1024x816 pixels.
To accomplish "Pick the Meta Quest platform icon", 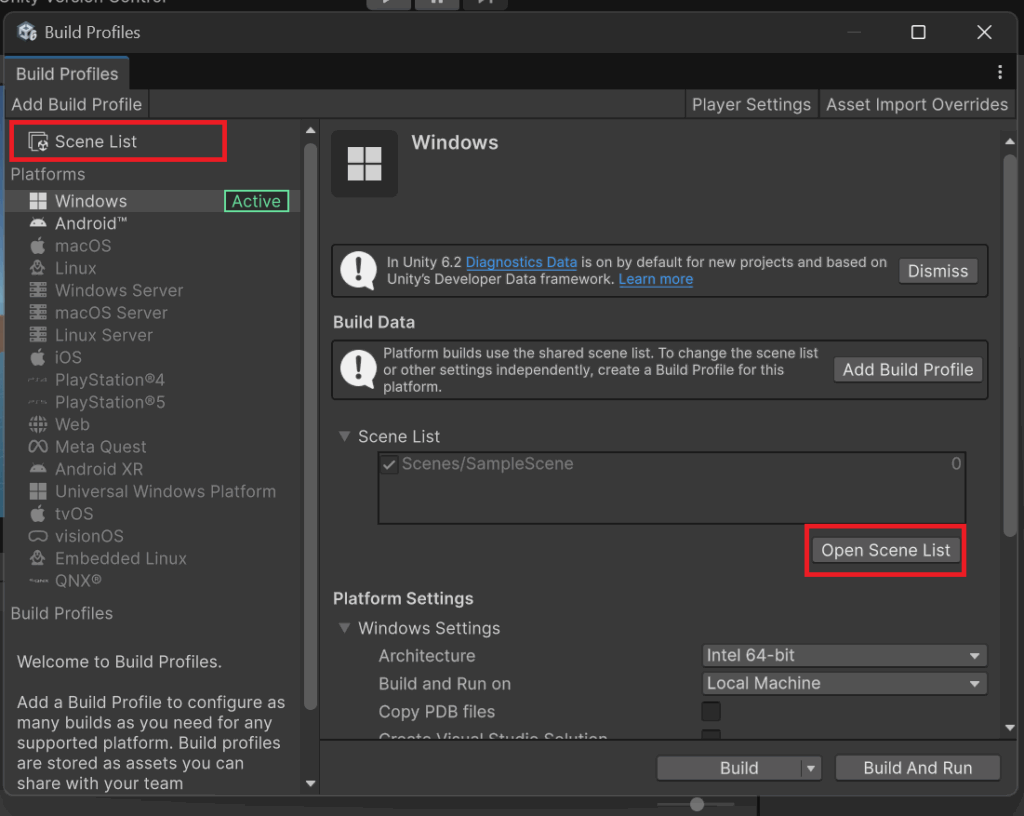I will 38,447.
